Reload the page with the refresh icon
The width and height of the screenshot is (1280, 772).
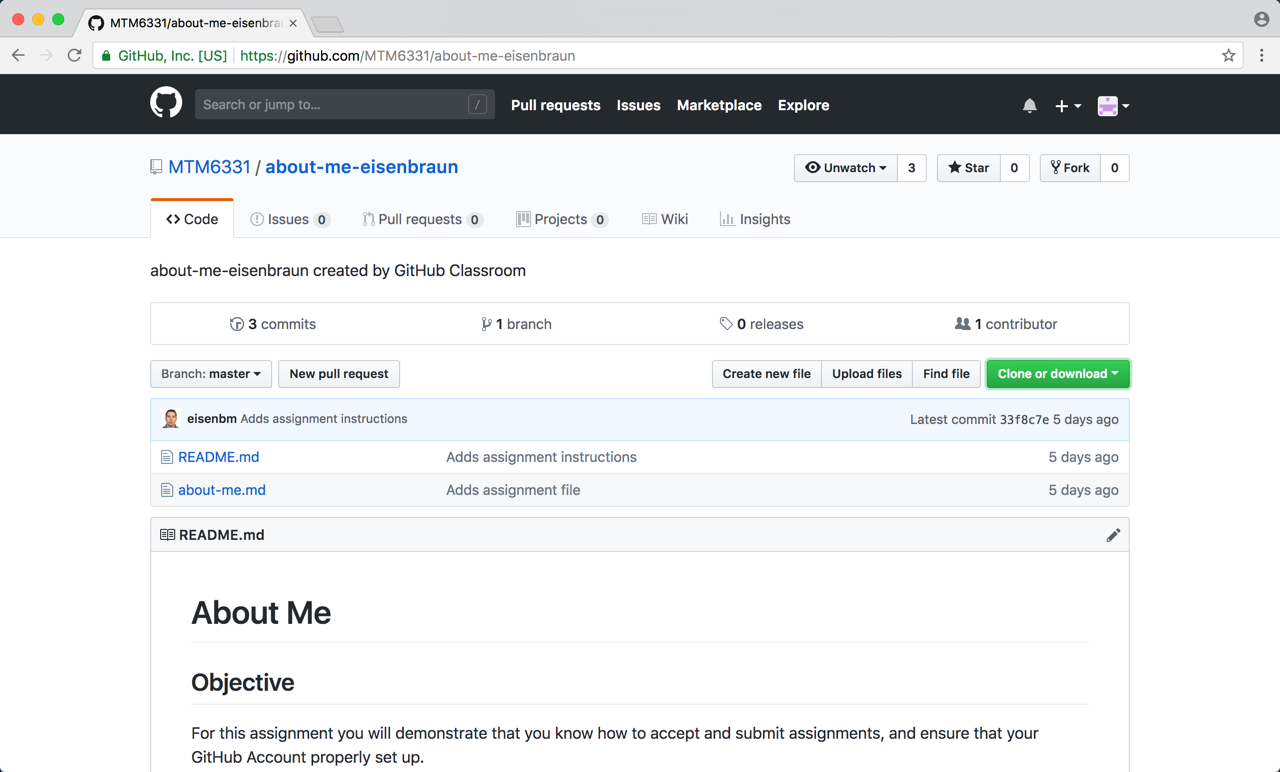coord(74,56)
